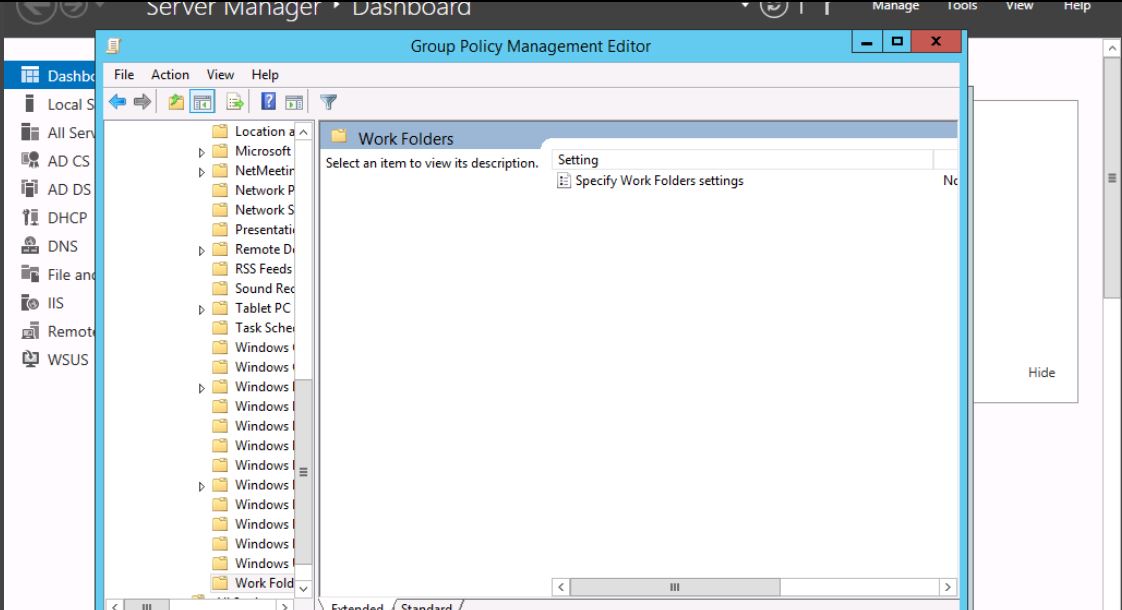
Task: Expand the Tablet PC tree node
Action: [202, 309]
